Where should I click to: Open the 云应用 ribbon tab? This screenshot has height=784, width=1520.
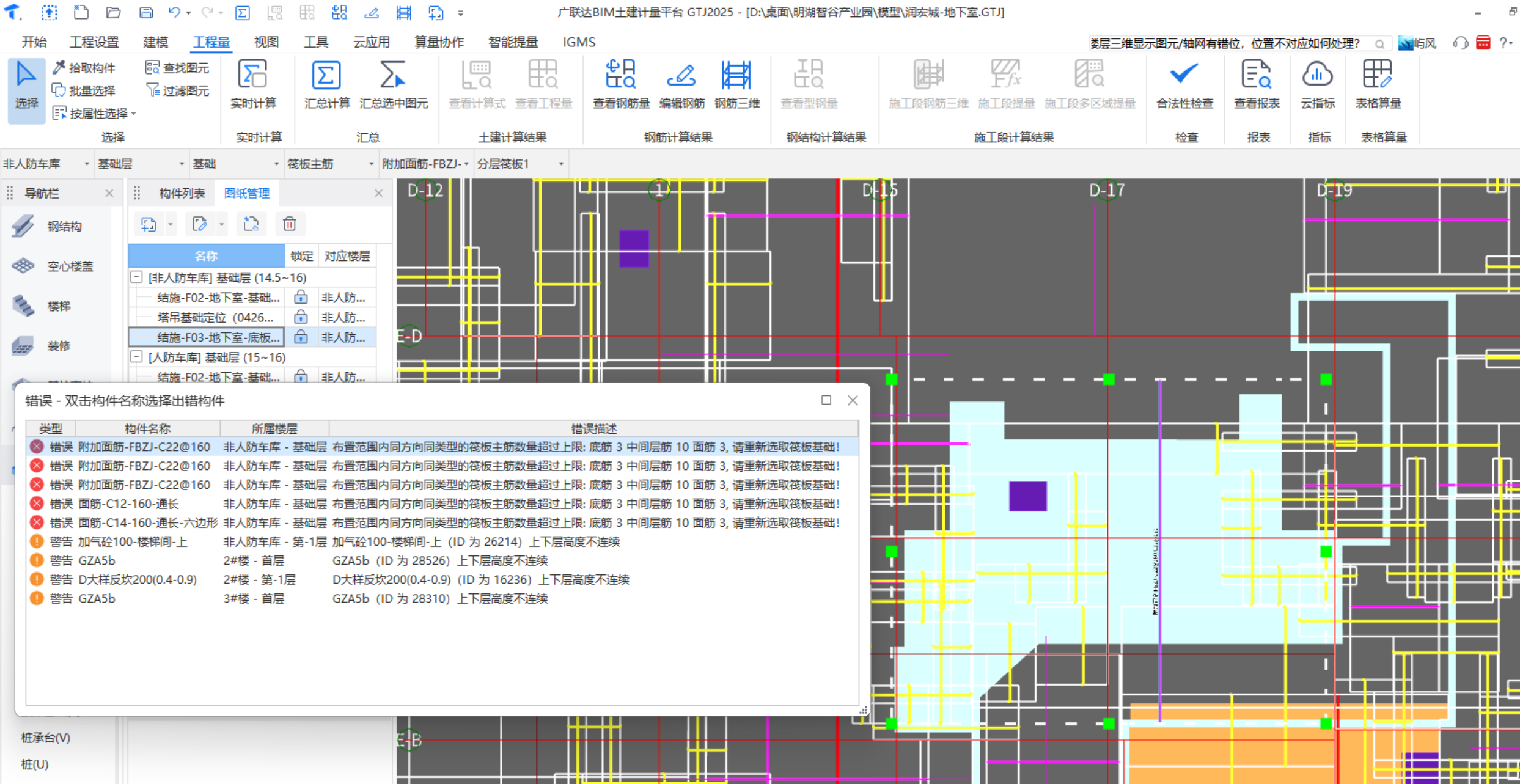click(371, 42)
